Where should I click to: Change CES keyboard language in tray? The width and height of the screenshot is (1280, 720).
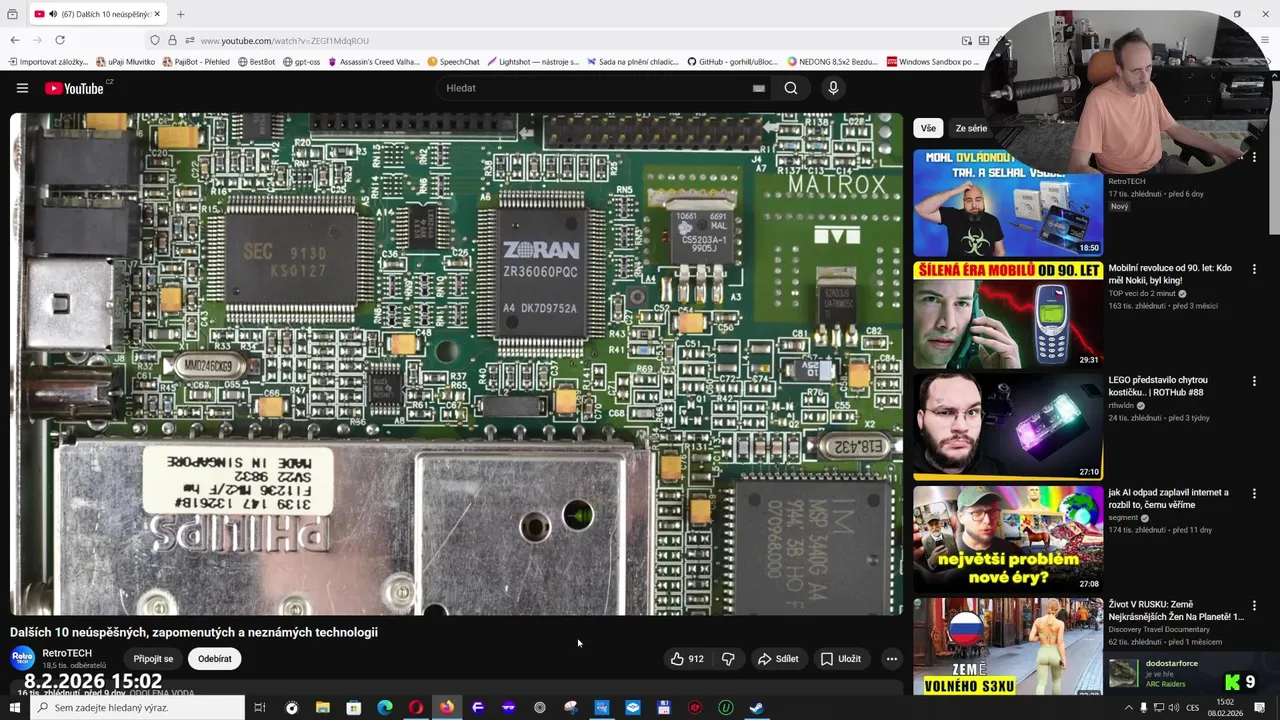coord(1193,707)
